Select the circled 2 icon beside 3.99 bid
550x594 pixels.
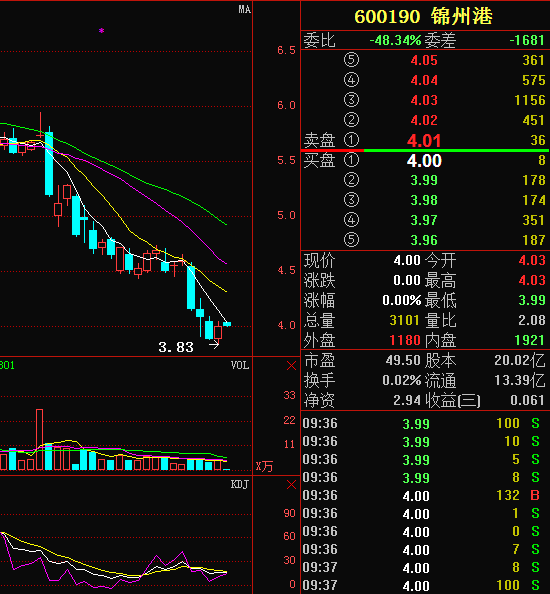click(x=351, y=180)
